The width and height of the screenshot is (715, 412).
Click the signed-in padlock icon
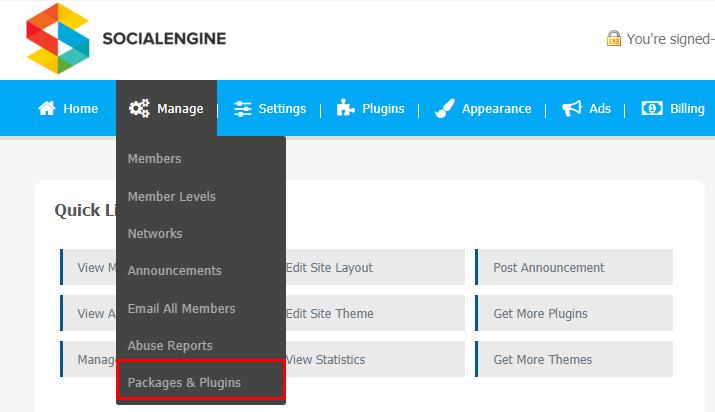click(614, 39)
